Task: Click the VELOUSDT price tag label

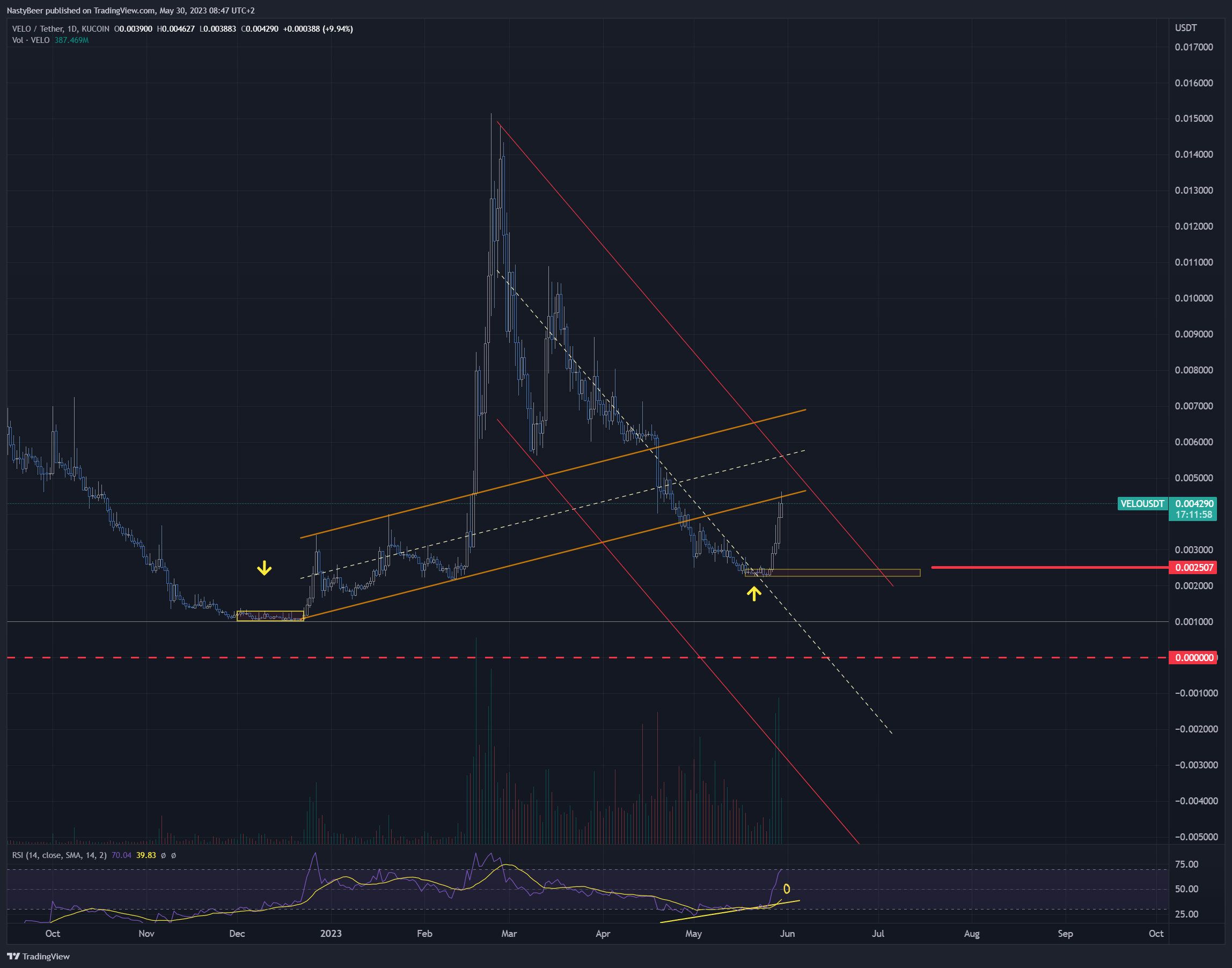Action: (1142, 504)
